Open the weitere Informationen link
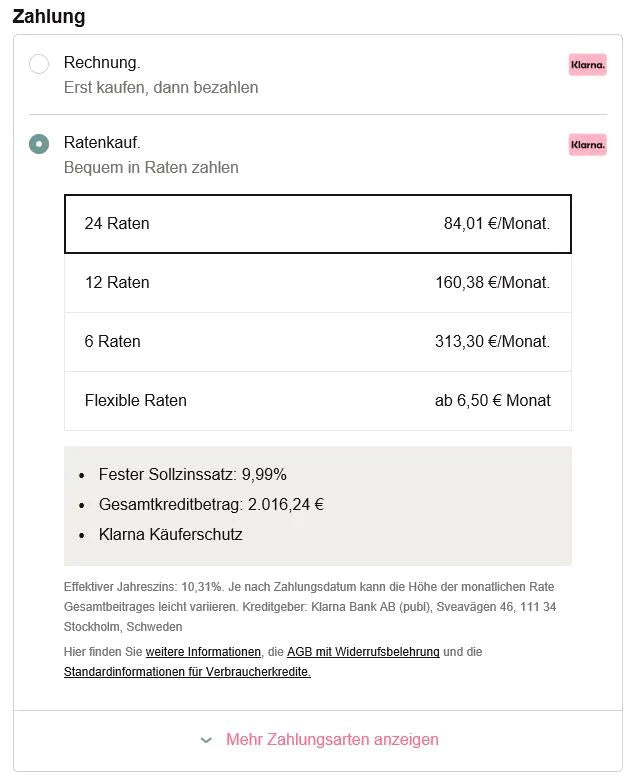The height and width of the screenshot is (778, 629). (203, 652)
